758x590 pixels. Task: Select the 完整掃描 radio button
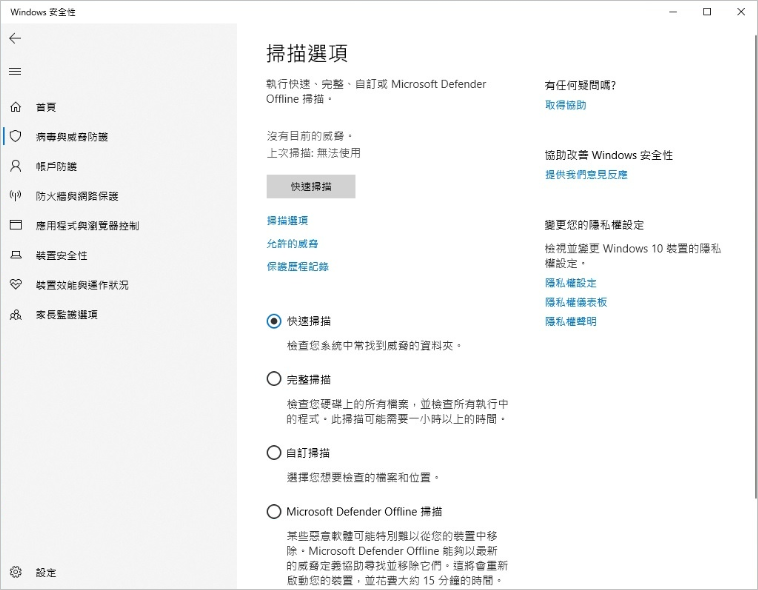(274, 379)
